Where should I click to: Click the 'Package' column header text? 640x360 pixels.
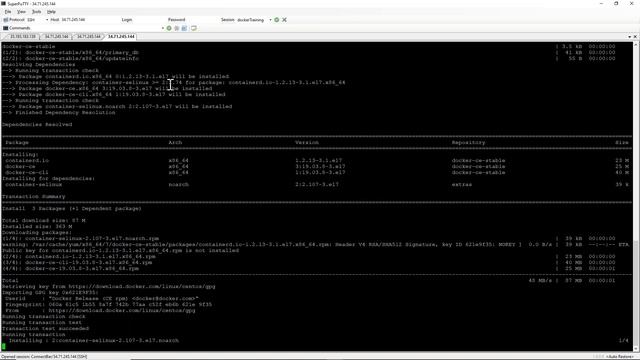tap(17, 142)
